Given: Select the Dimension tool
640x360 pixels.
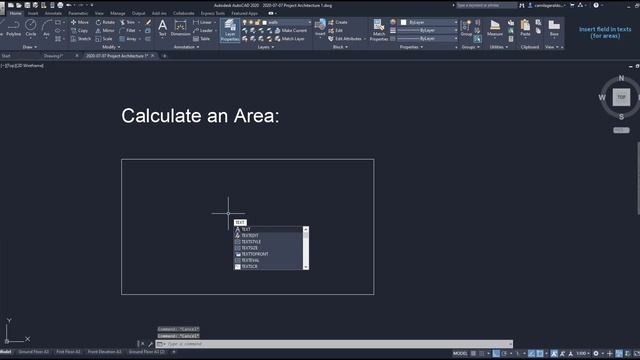Looking at the screenshot, I should 180,28.
